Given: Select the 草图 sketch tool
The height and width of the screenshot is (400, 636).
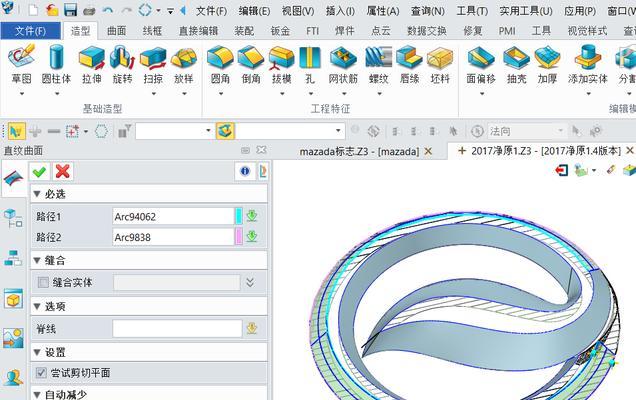Looking at the screenshot, I should click(x=21, y=65).
